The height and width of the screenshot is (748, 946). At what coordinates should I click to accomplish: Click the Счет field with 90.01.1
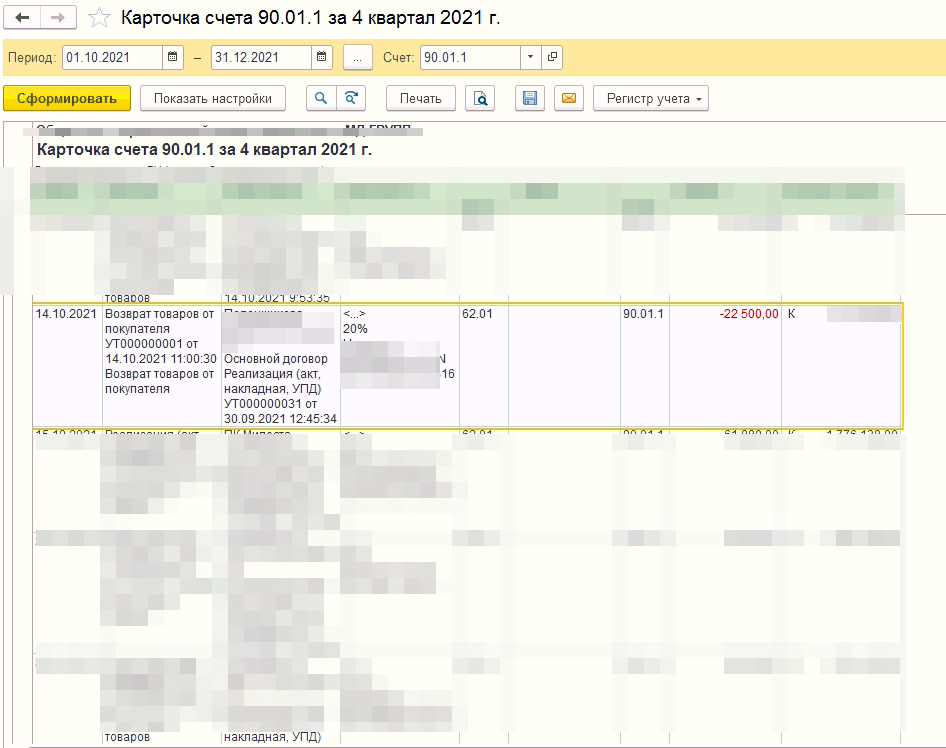[468, 58]
